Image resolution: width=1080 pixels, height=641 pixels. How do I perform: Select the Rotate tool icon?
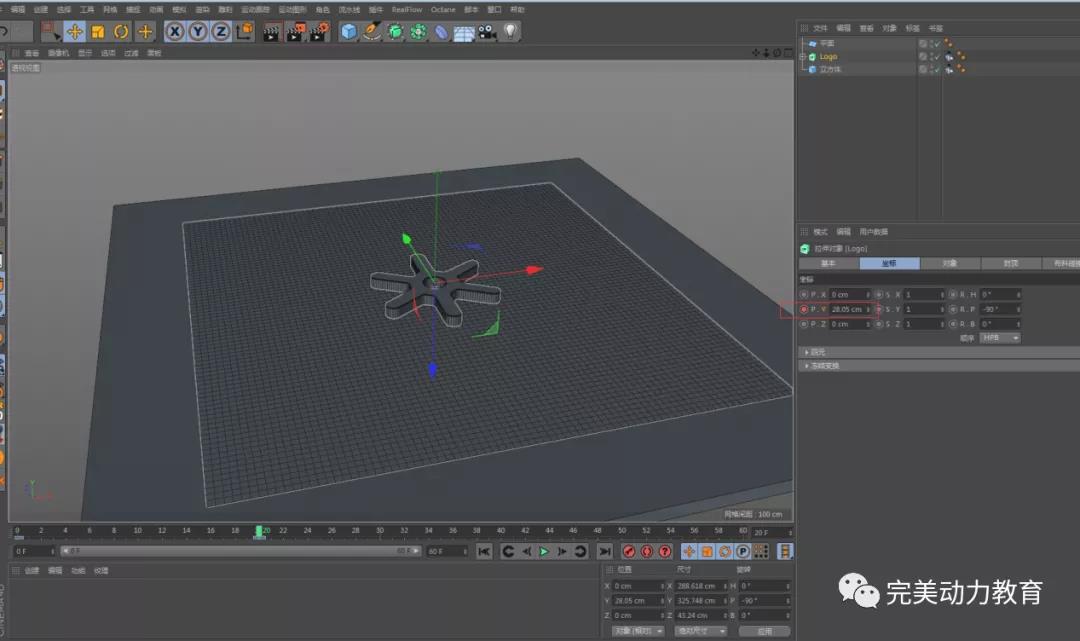pos(121,32)
